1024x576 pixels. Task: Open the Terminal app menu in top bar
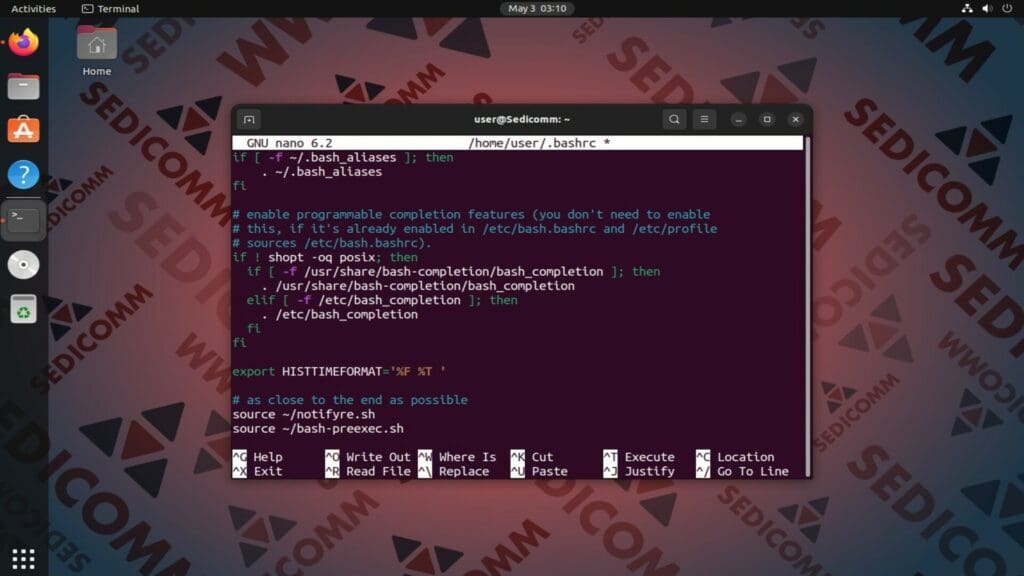pyautogui.click(x=110, y=8)
